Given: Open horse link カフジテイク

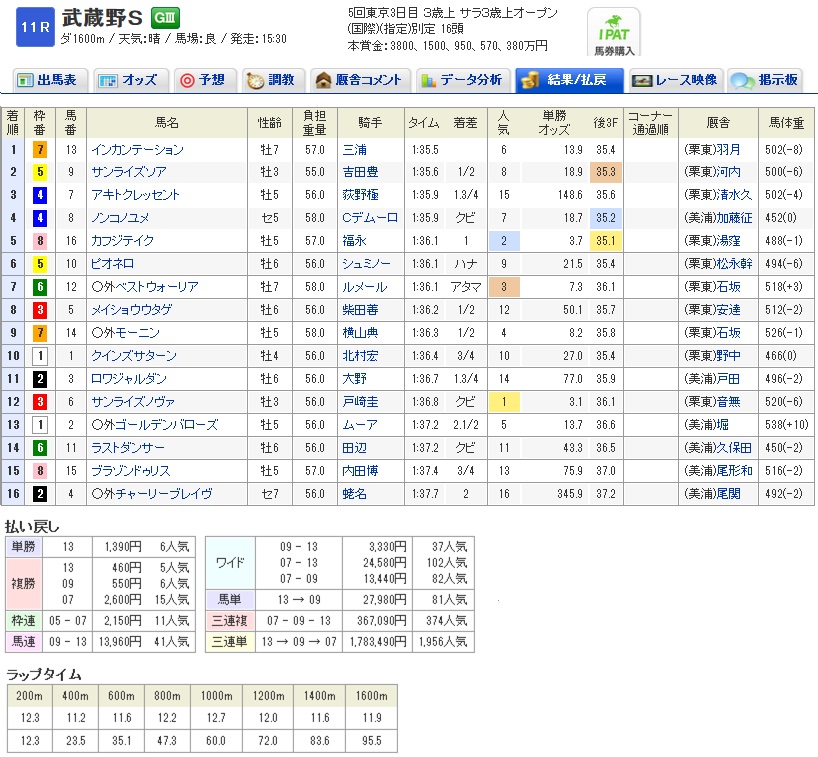Looking at the screenshot, I should click(124, 240).
